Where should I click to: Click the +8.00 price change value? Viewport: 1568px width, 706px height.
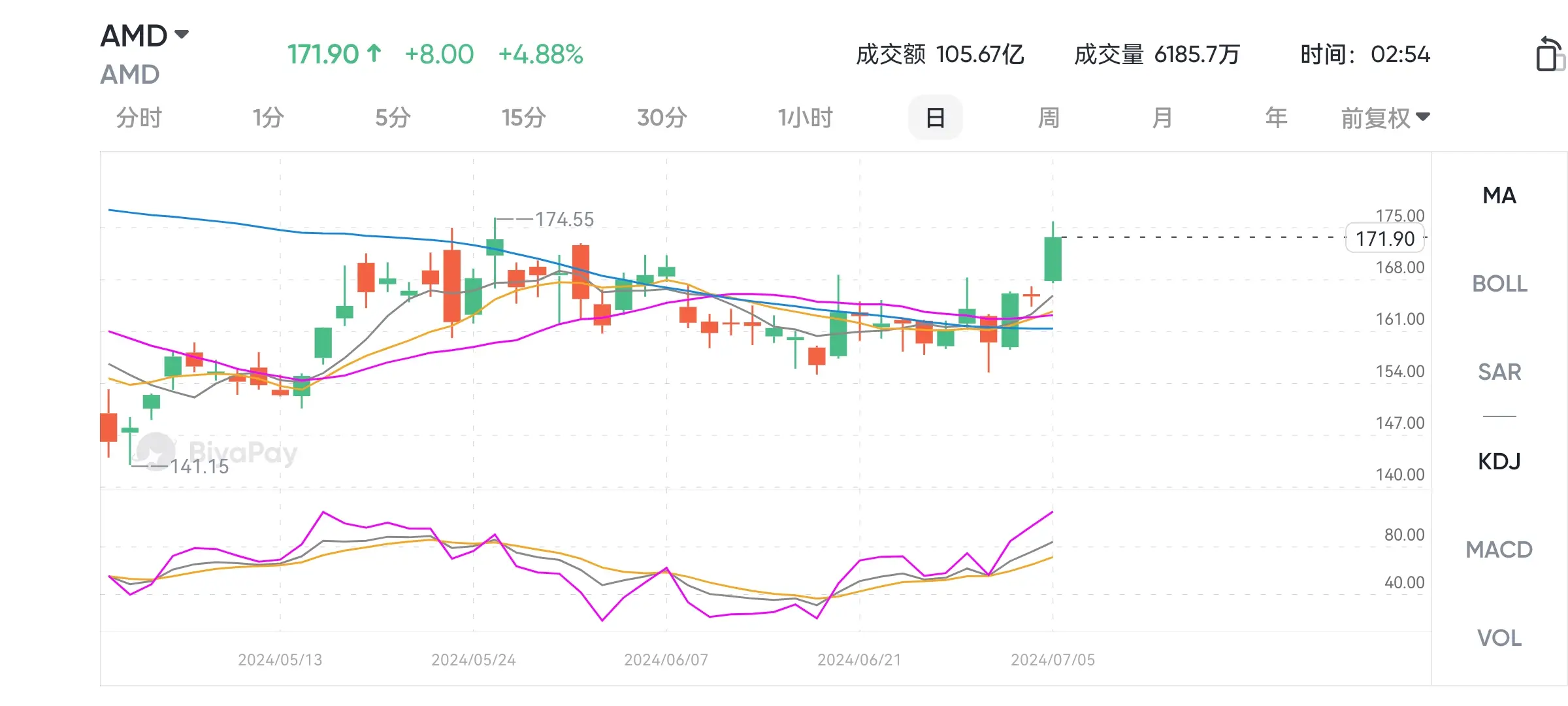coord(439,54)
